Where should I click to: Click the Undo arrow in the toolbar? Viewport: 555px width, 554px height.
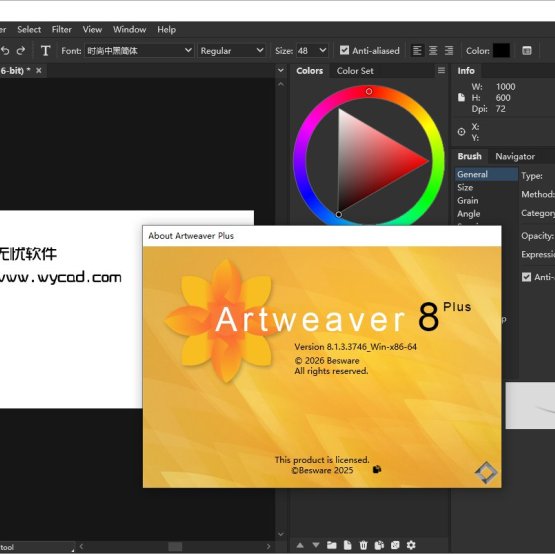tap(5, 51)
